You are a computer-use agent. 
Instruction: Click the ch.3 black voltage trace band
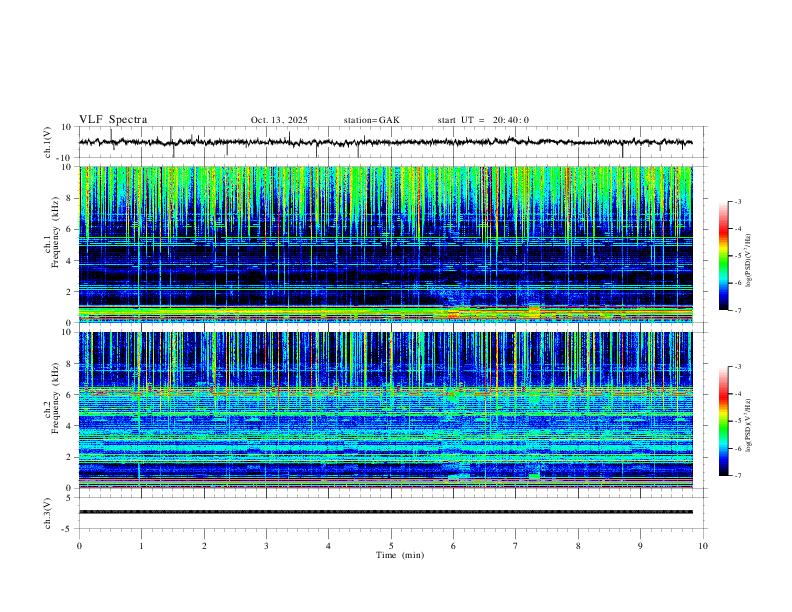pos(385,512)
